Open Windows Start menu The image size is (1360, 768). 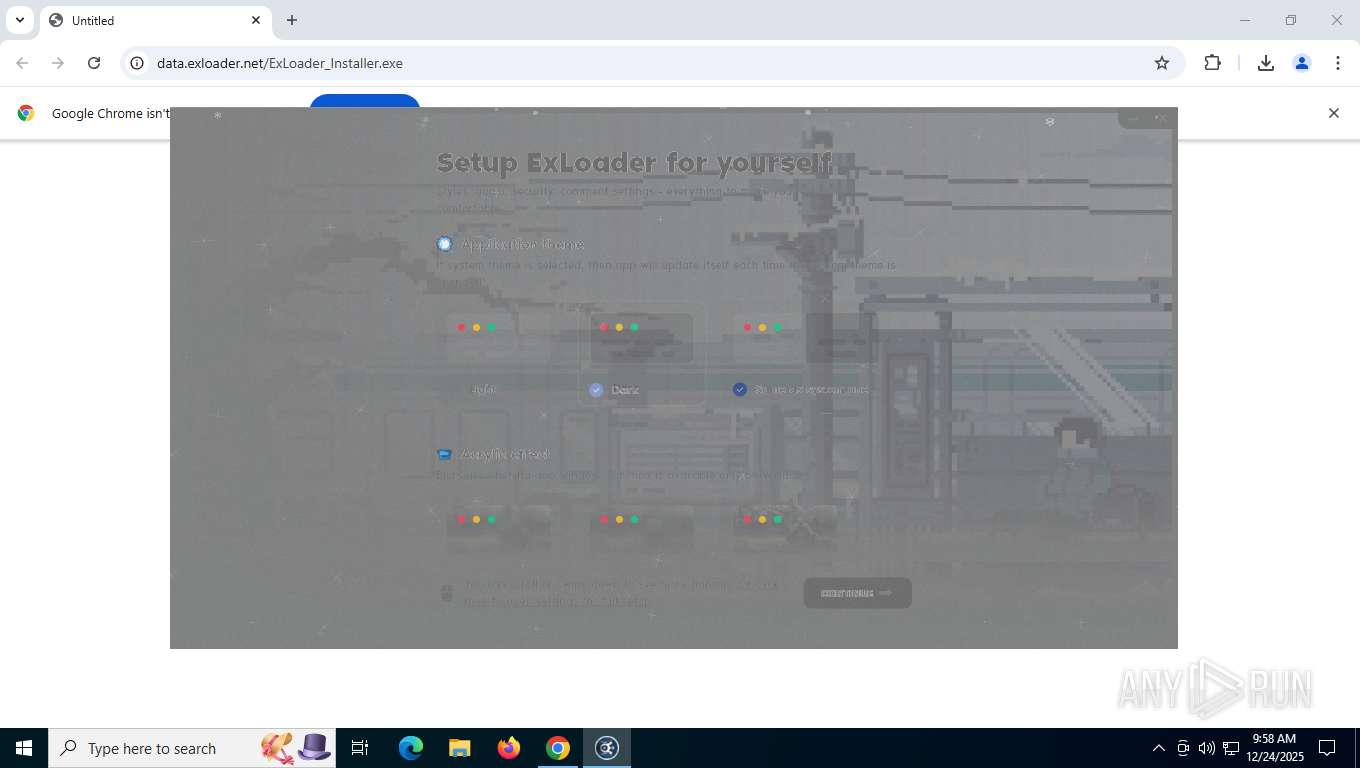click(24, 748)
